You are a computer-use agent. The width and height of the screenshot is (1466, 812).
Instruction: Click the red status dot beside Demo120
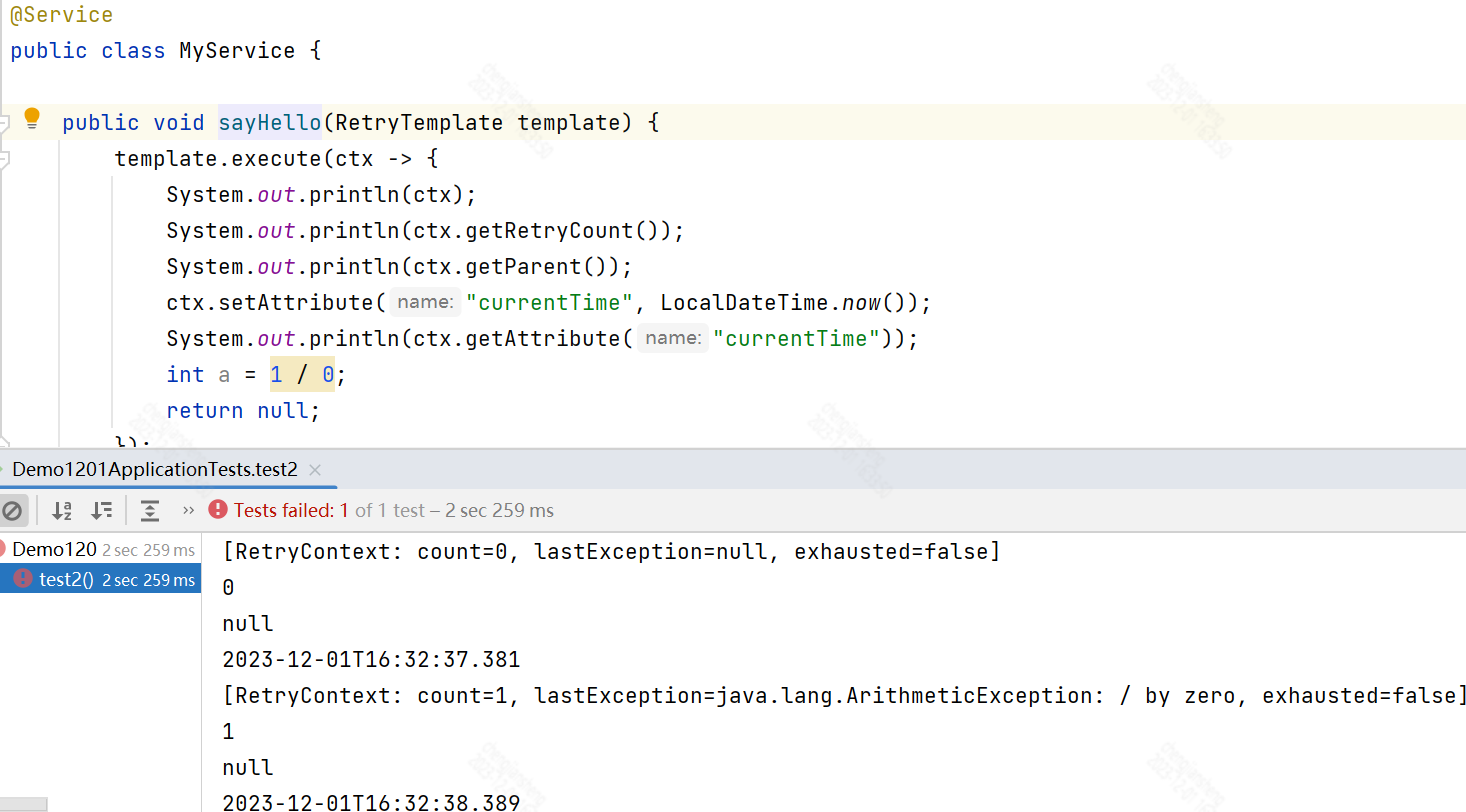[4, 549]
